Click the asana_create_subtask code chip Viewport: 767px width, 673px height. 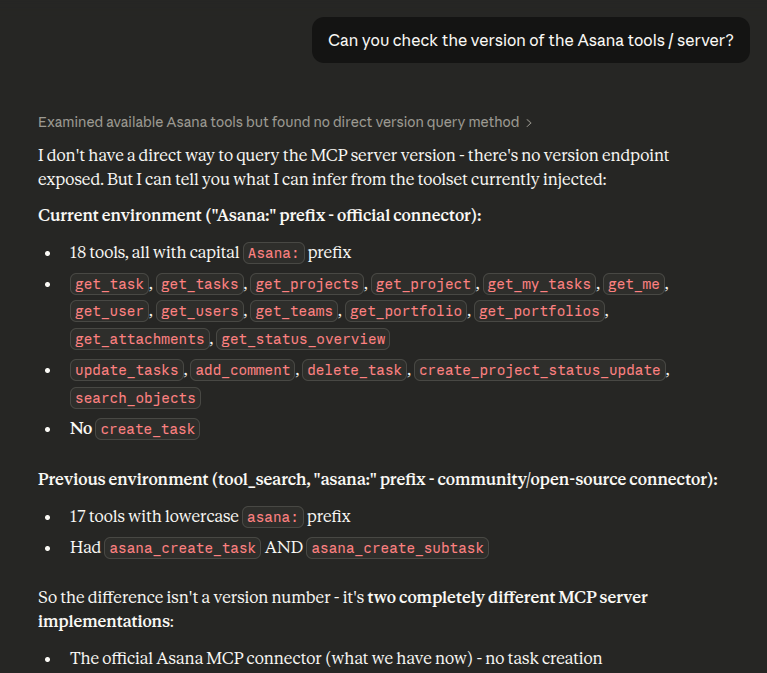tap(398, 548)
